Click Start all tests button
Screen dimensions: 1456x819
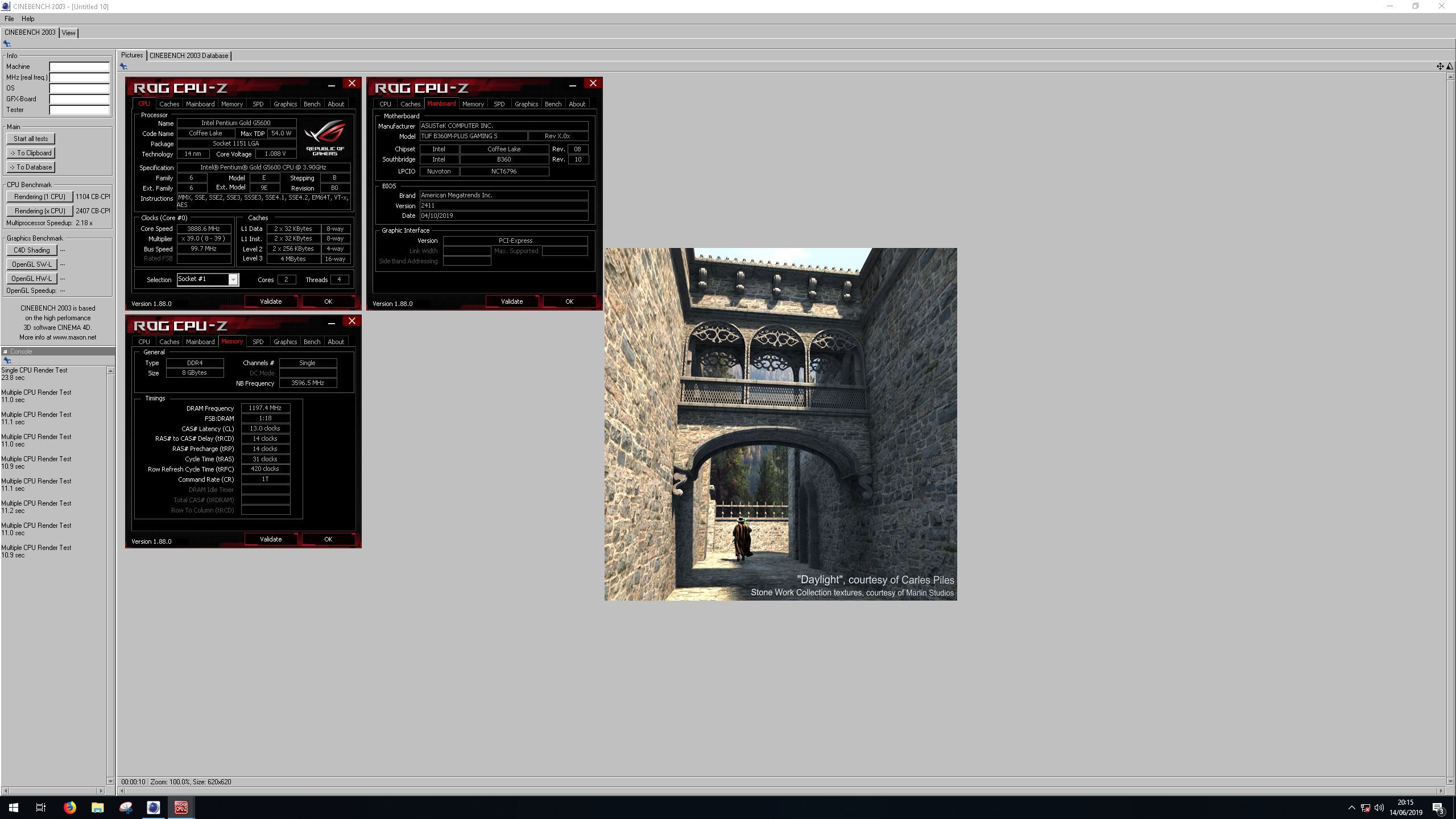pos(31,139)
